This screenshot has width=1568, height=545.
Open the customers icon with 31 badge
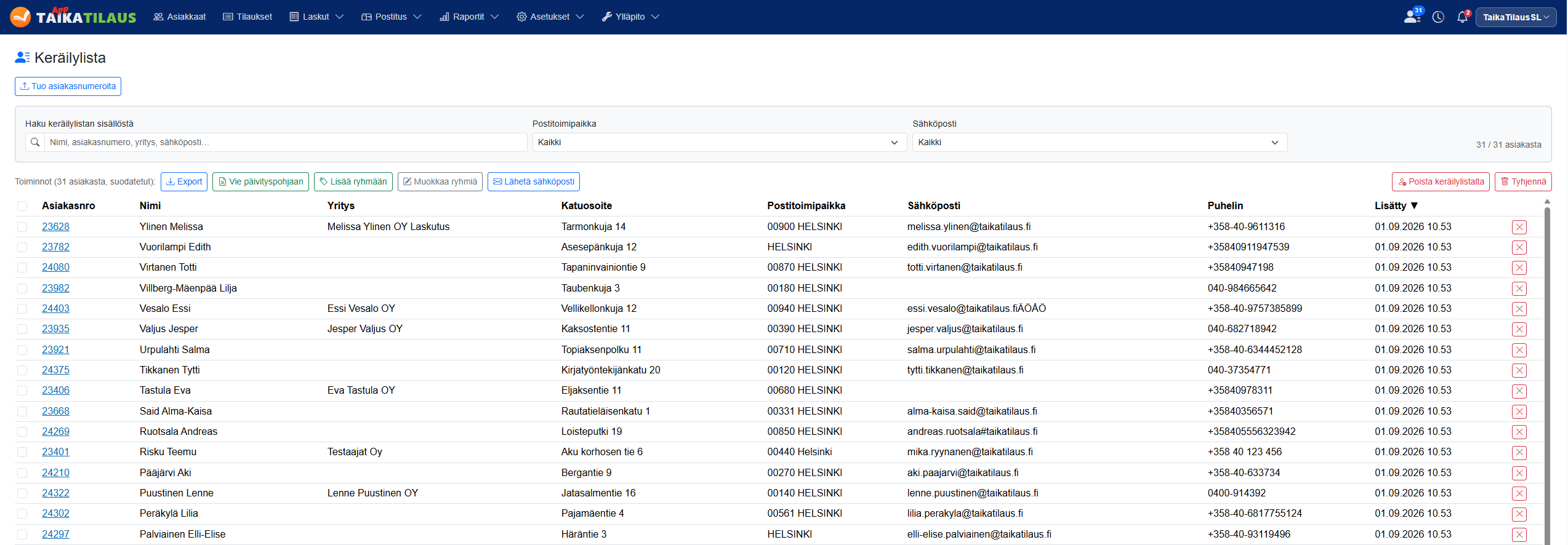coord(1412,17)
